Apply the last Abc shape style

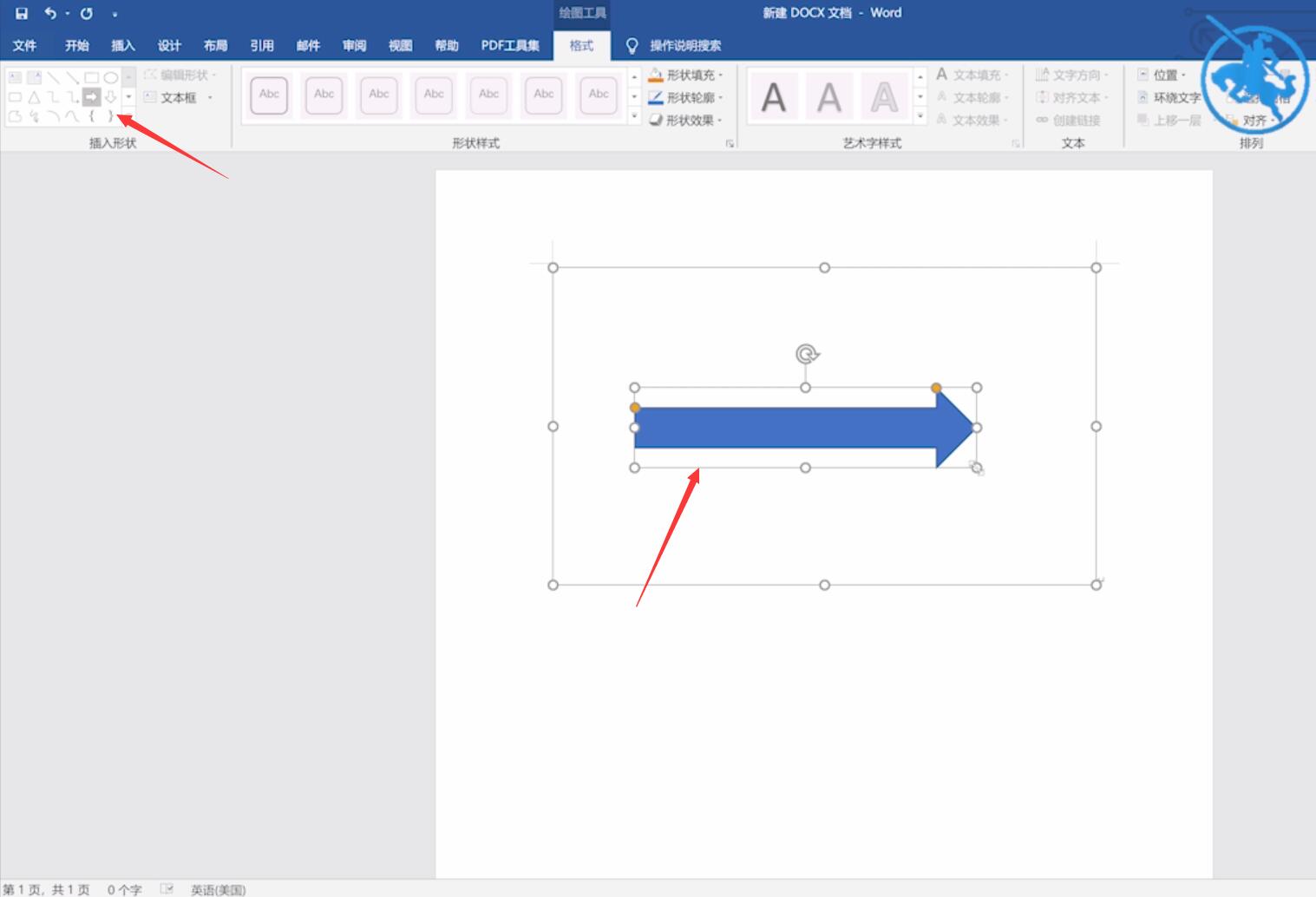coord(599,95)
